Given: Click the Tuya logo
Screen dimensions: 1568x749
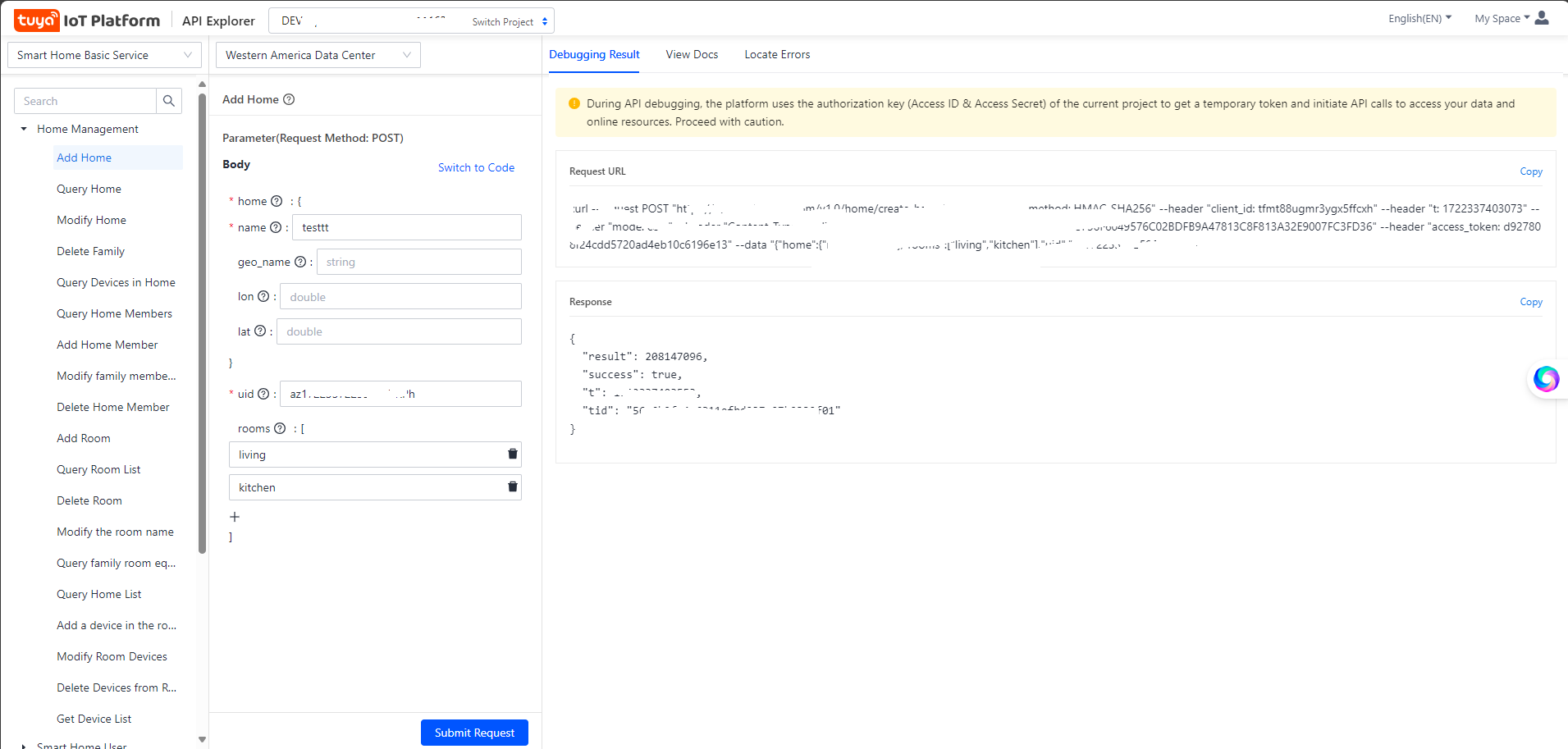Looking at the screenshot, I should pos(37,21).
